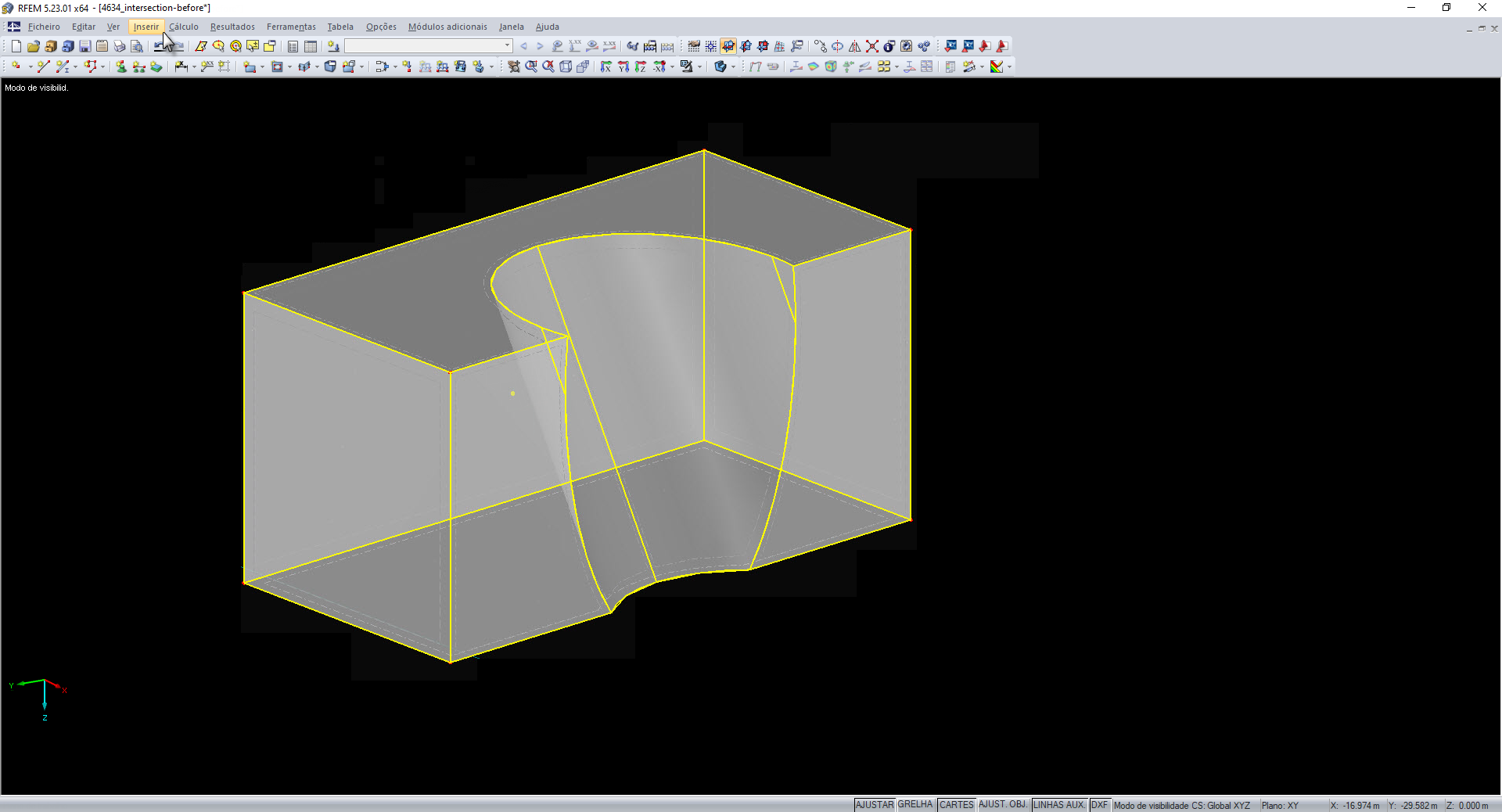Click the navigate next arrow

540,46
